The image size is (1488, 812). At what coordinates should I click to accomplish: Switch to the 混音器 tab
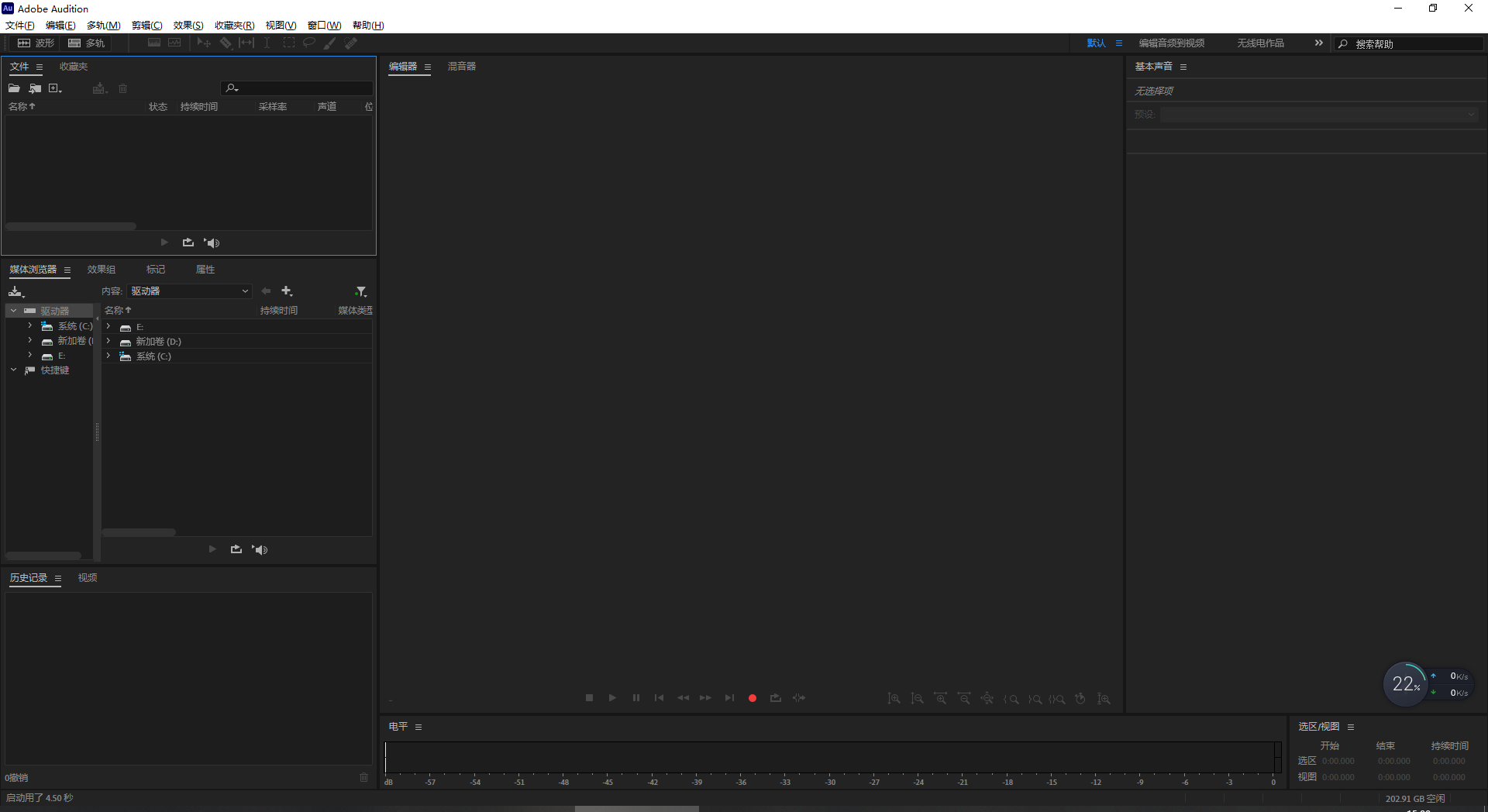click(x=461, y=67)
